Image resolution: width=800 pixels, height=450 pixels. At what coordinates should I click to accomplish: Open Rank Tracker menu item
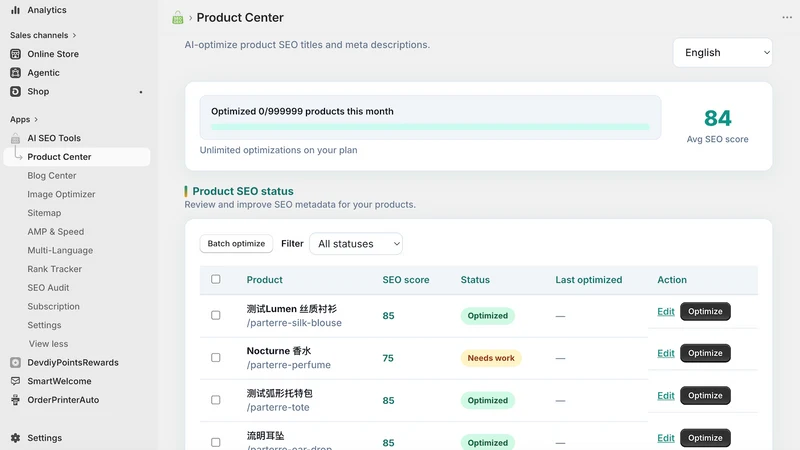pos(55,269)
